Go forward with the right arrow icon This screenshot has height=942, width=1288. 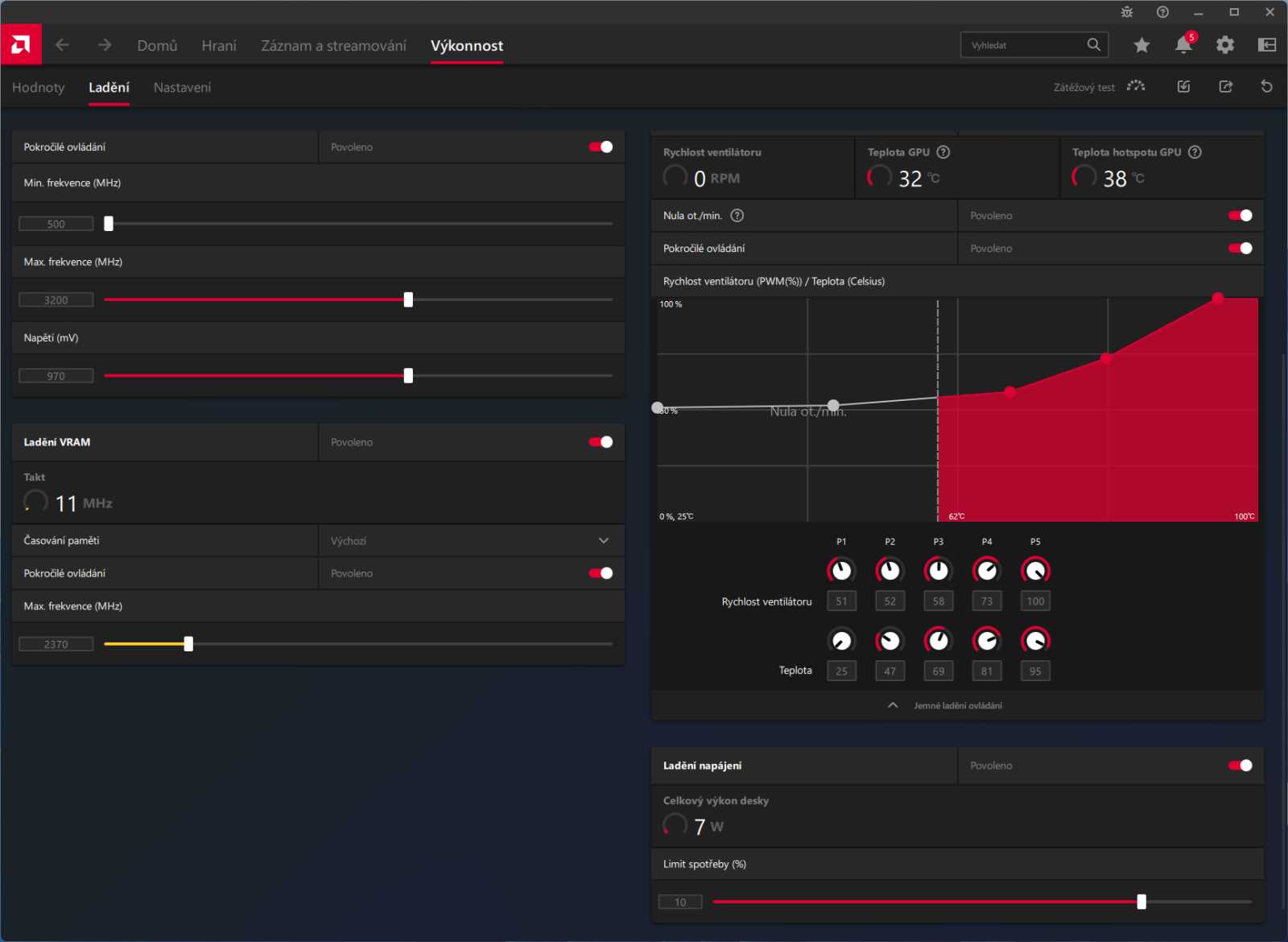105,45
